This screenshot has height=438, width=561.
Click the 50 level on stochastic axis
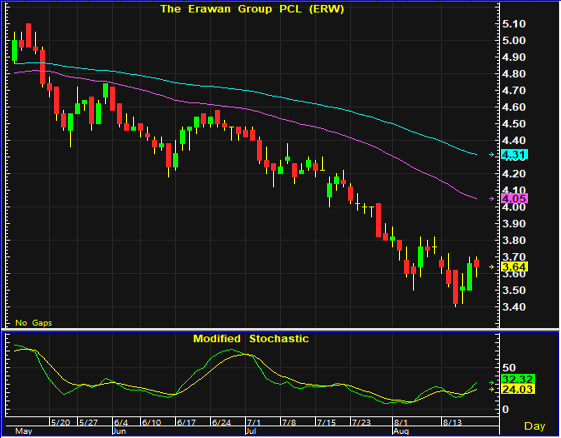pos(509,368)
